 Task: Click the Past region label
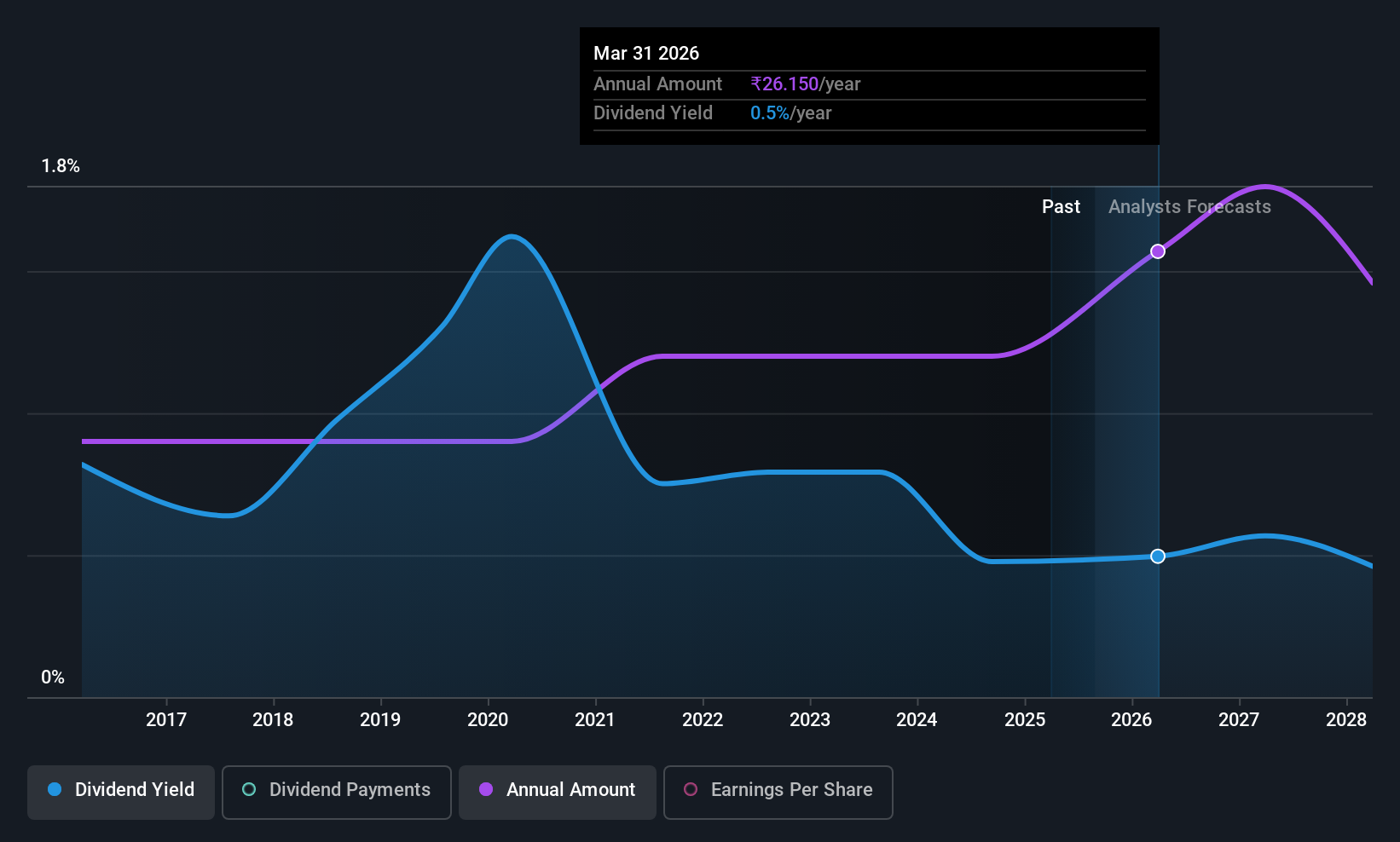1061,207
